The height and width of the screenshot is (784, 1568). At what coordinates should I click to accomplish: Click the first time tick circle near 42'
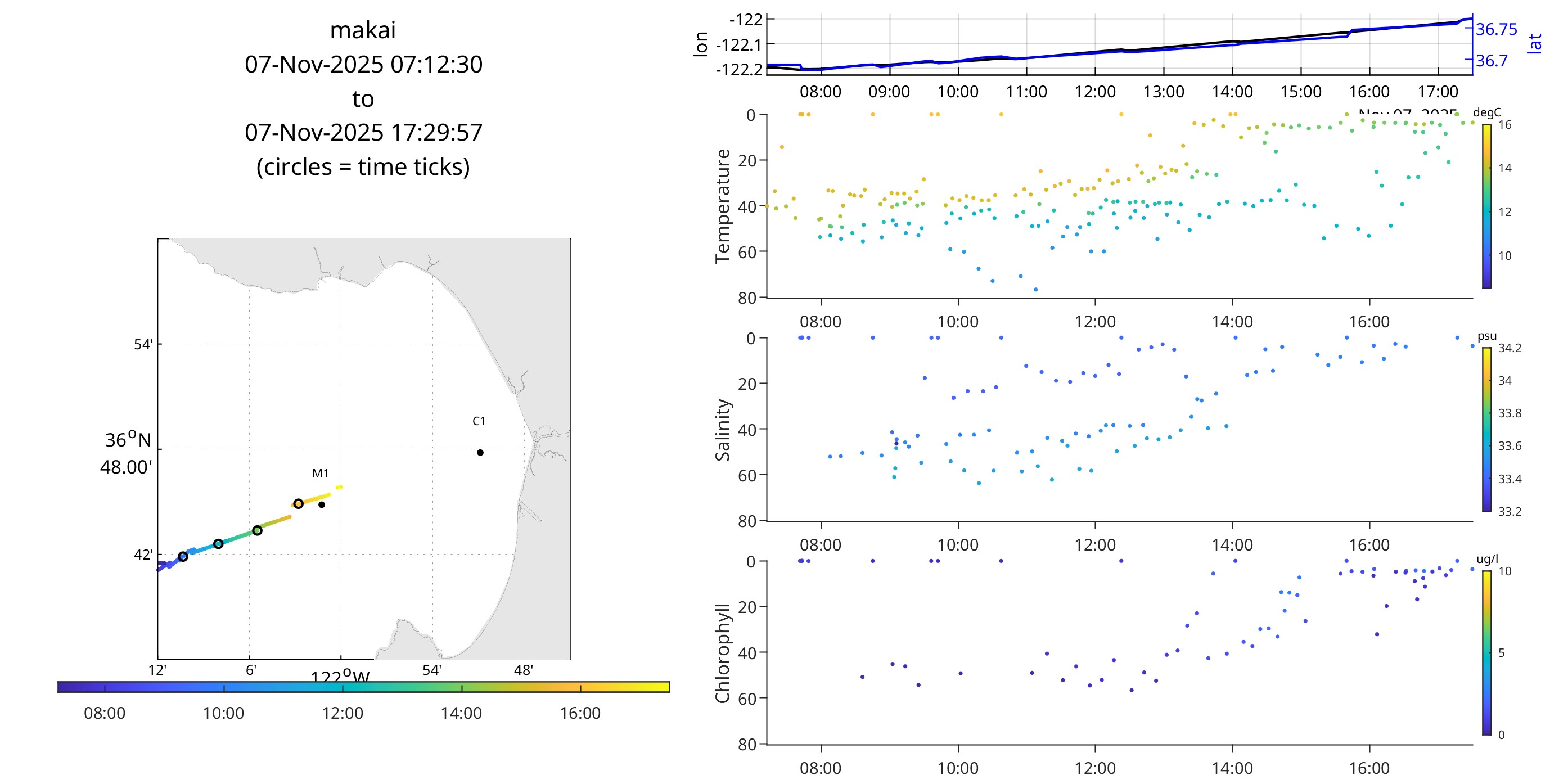(183, 556)
